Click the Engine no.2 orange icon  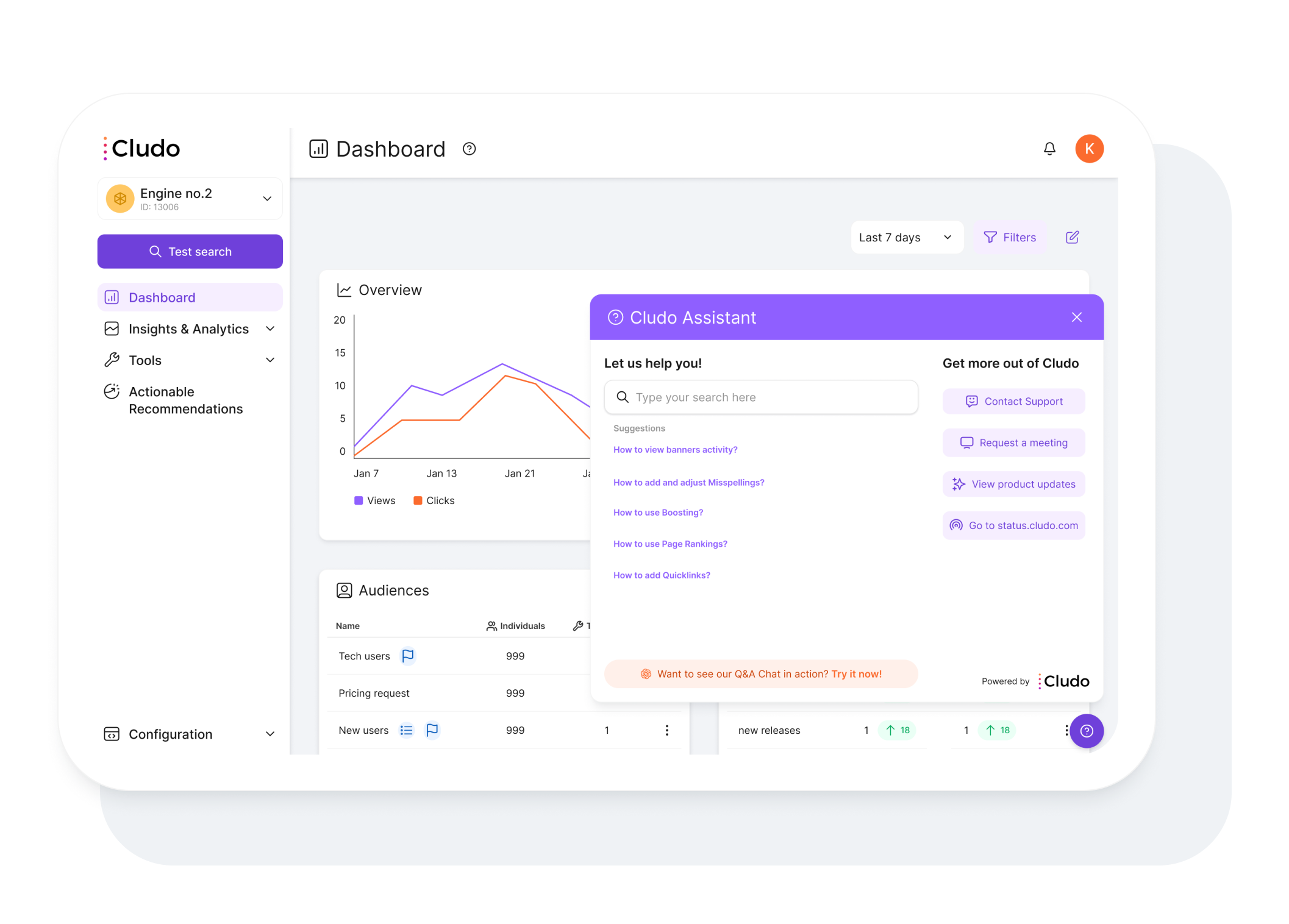120,199
